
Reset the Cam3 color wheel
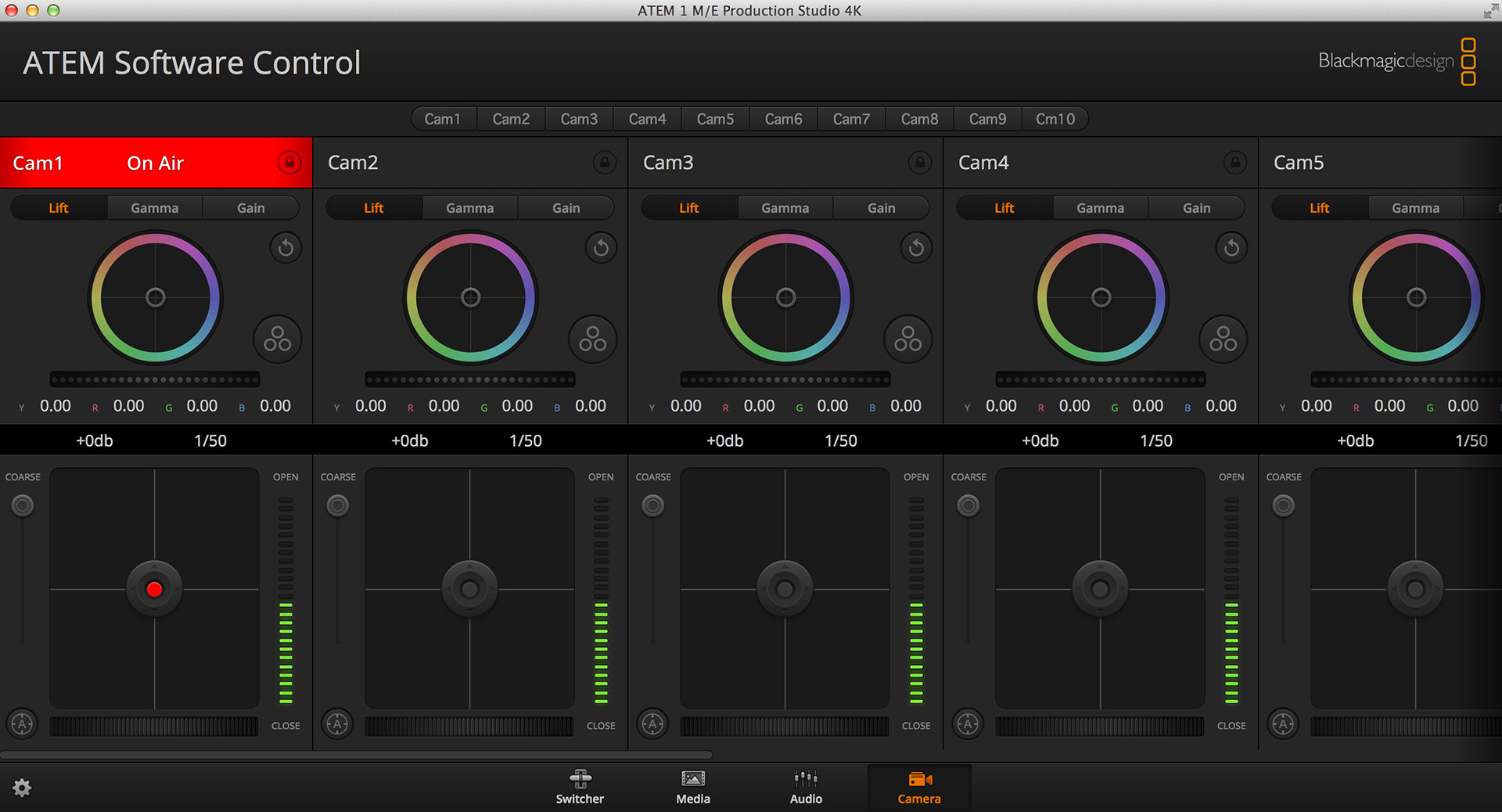916,248
